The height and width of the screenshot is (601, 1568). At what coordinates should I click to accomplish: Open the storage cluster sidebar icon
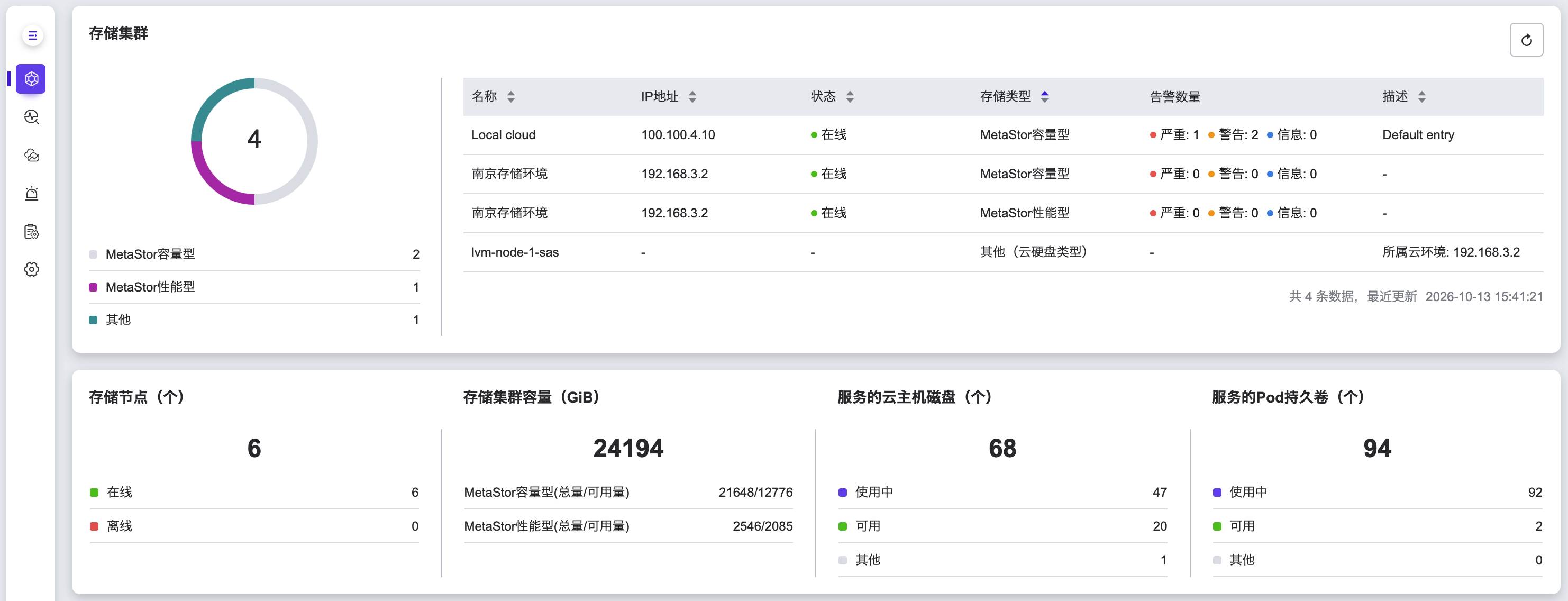pyautogui.click(x=31, y=78)
